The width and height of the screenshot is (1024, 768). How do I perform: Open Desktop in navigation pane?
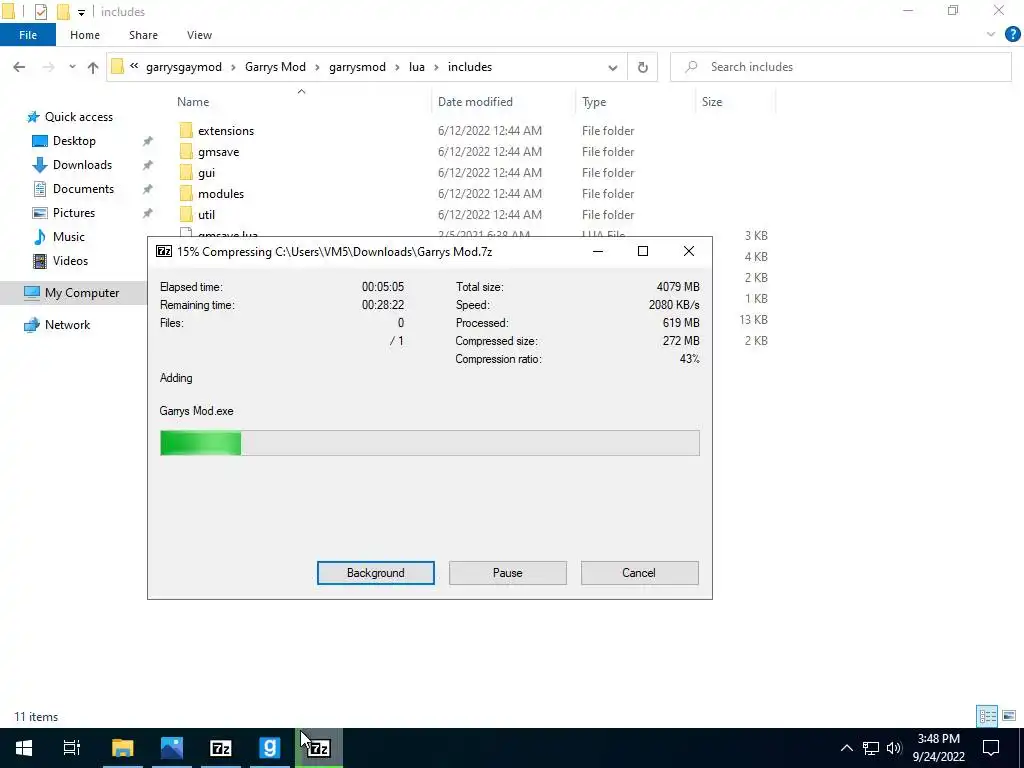(x=74, y=141)
